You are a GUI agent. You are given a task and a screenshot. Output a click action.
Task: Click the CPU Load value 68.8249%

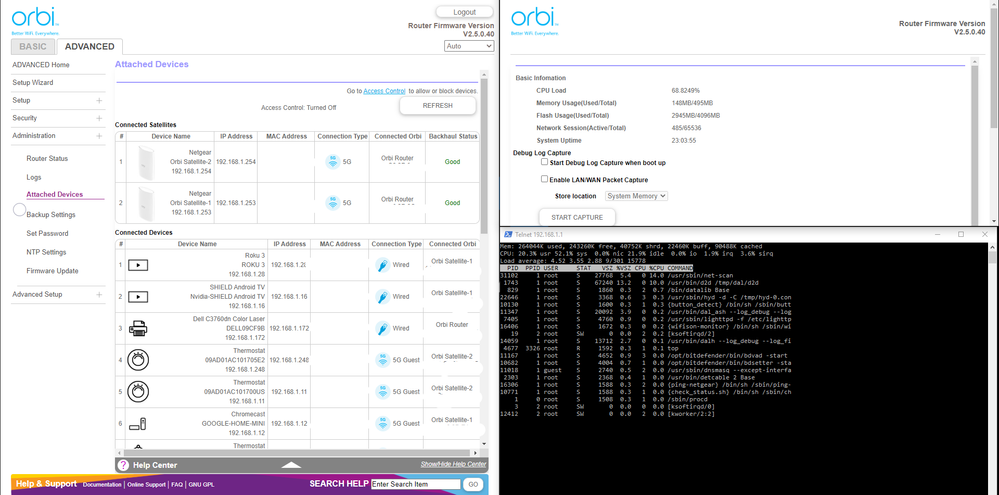tap(686, 90)
